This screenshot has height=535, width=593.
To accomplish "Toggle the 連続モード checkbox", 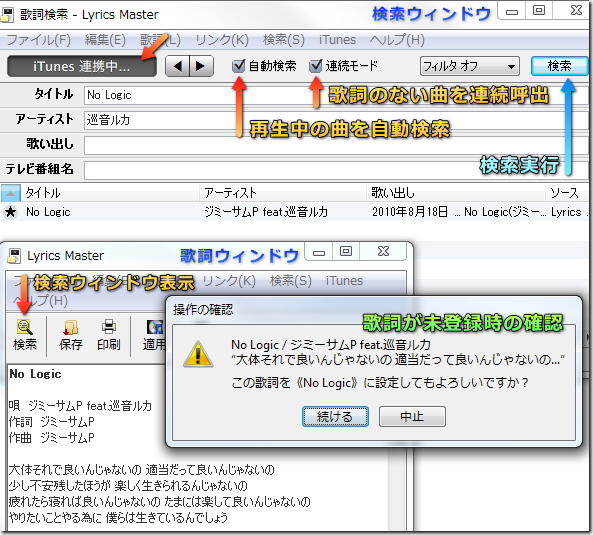I will (315, 66).
